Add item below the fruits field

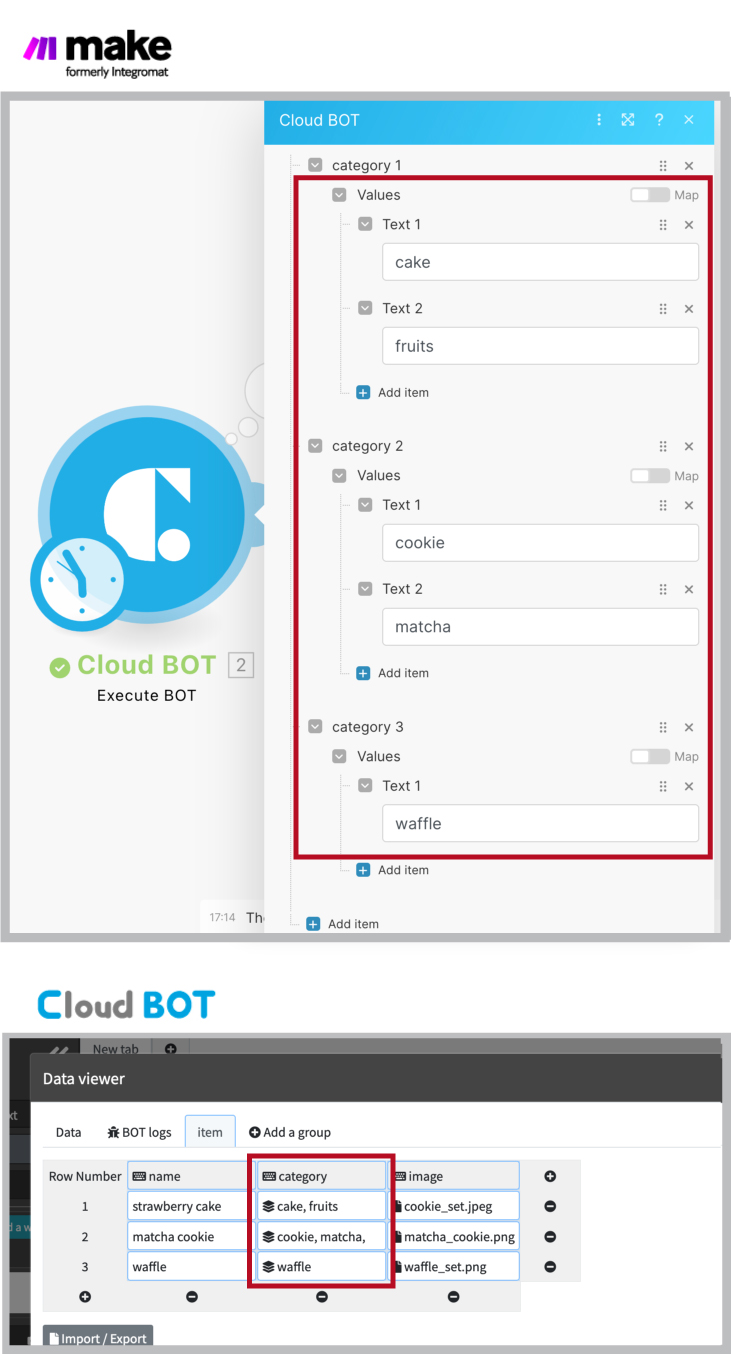point(393,393)
